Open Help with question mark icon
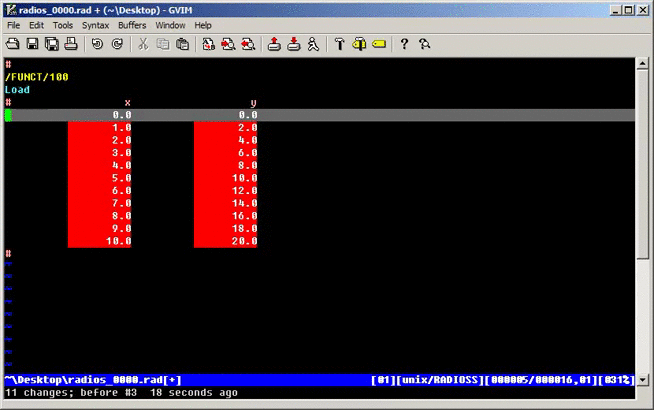The image size is (654, 410). point(404,44)
